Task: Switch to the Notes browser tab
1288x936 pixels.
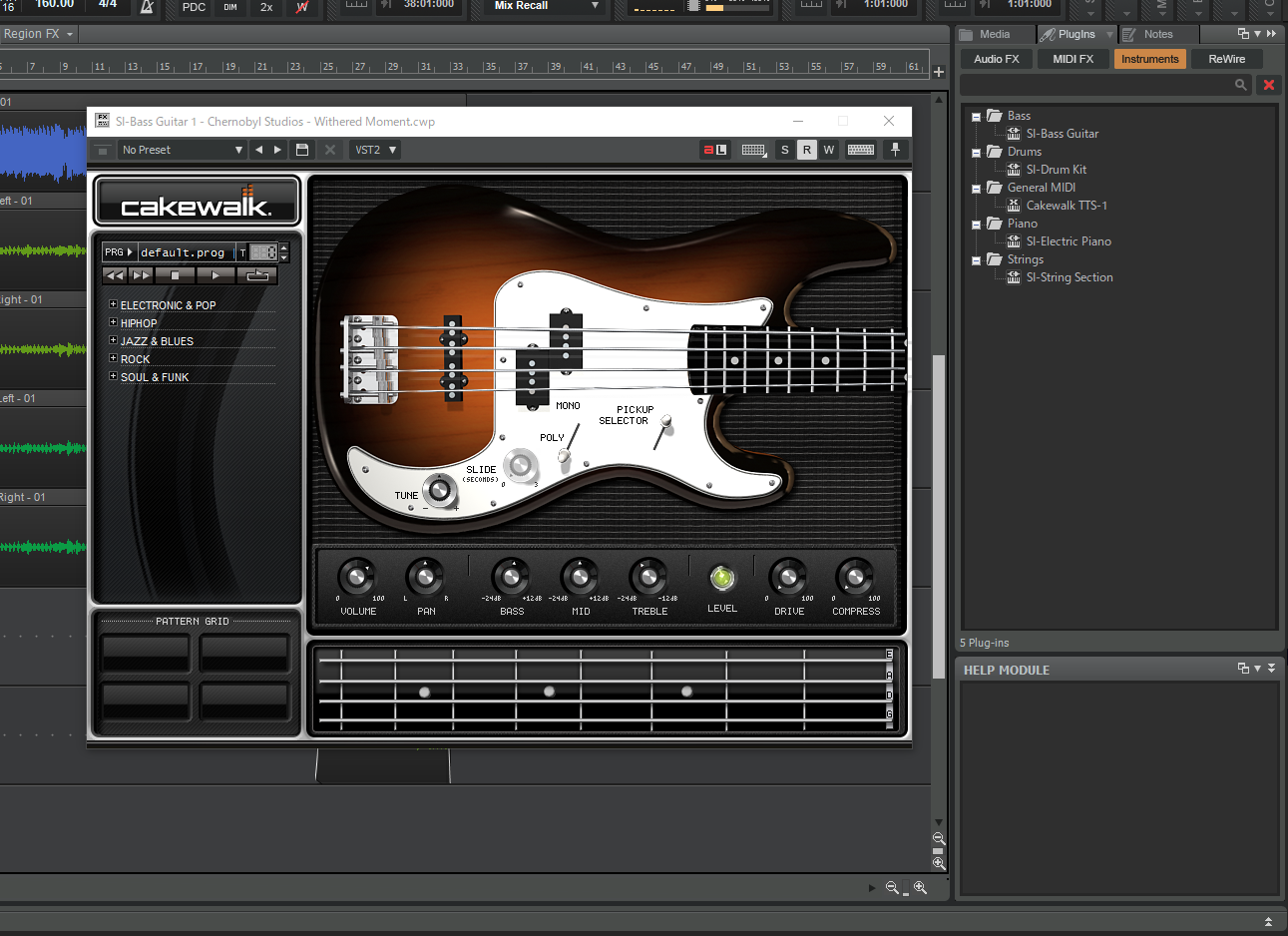Action: [1158, 34]
